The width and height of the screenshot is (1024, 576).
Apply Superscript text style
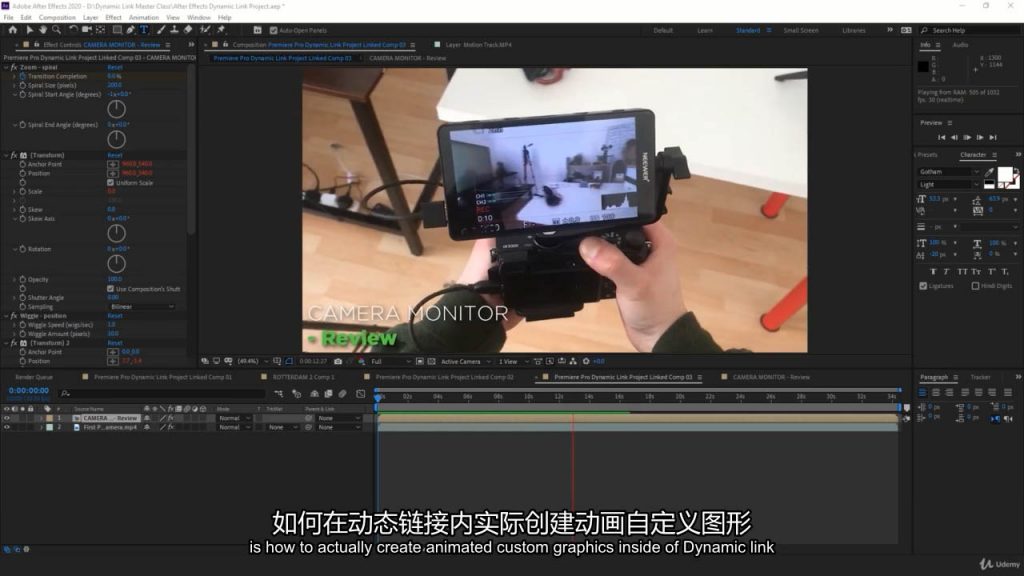click(991, 272)
